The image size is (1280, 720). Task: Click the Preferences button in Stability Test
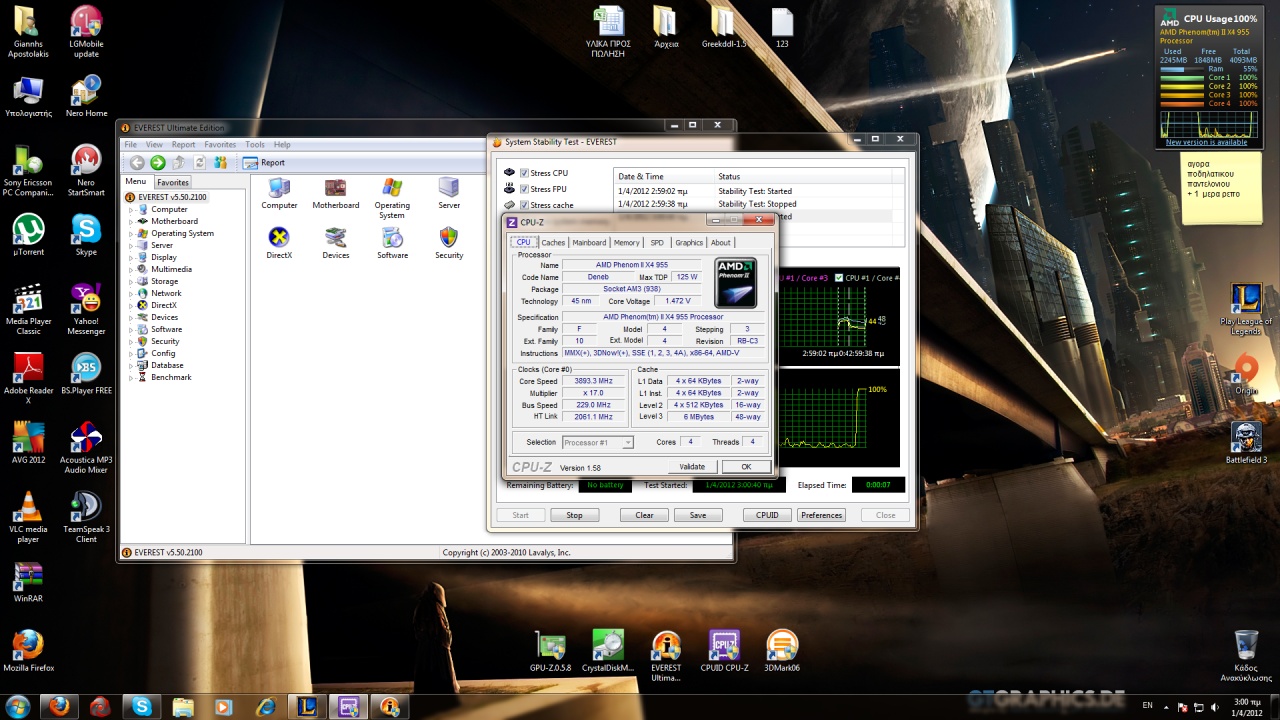(822, 516)
